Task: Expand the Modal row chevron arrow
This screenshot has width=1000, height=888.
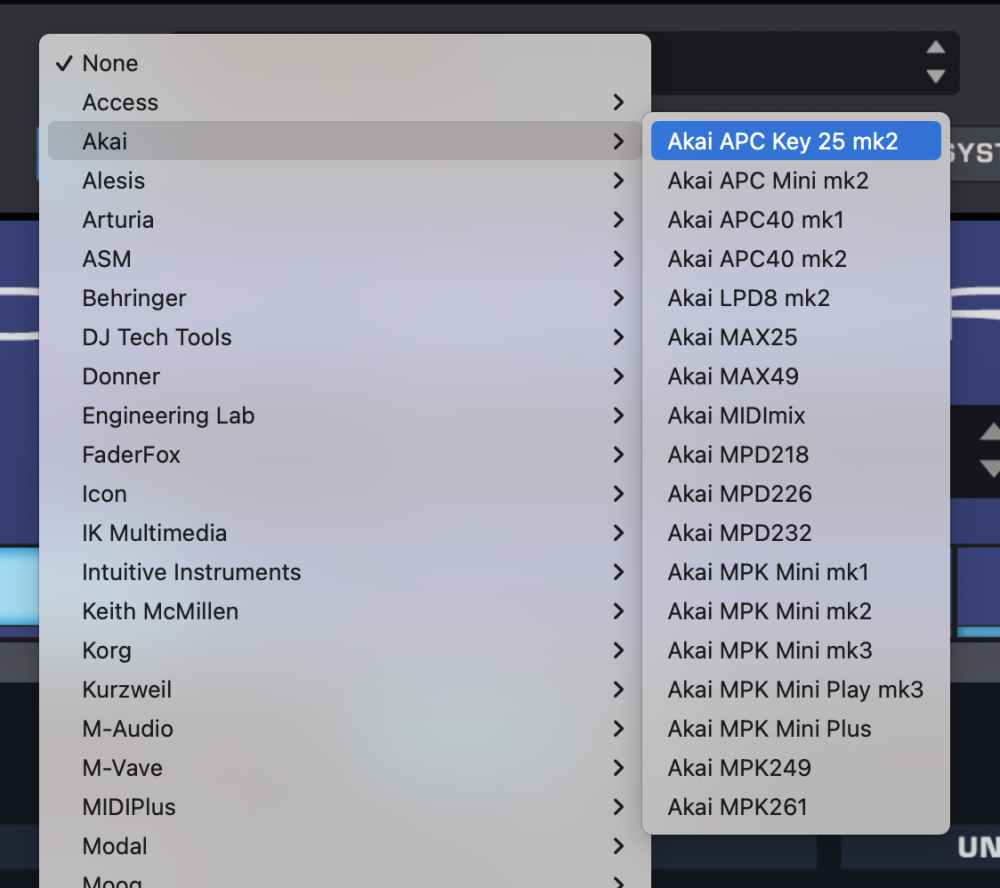Action: [x=618, y=846]
